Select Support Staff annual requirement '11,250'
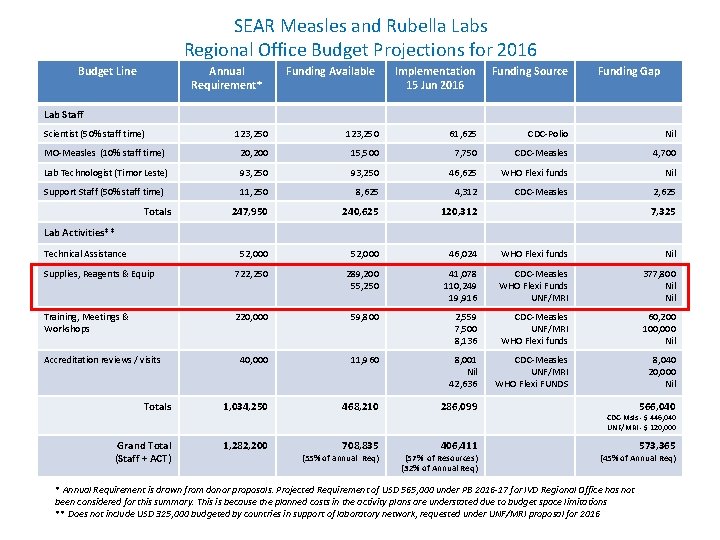Viewport: 720px width, 540px height. pos(253,192)
